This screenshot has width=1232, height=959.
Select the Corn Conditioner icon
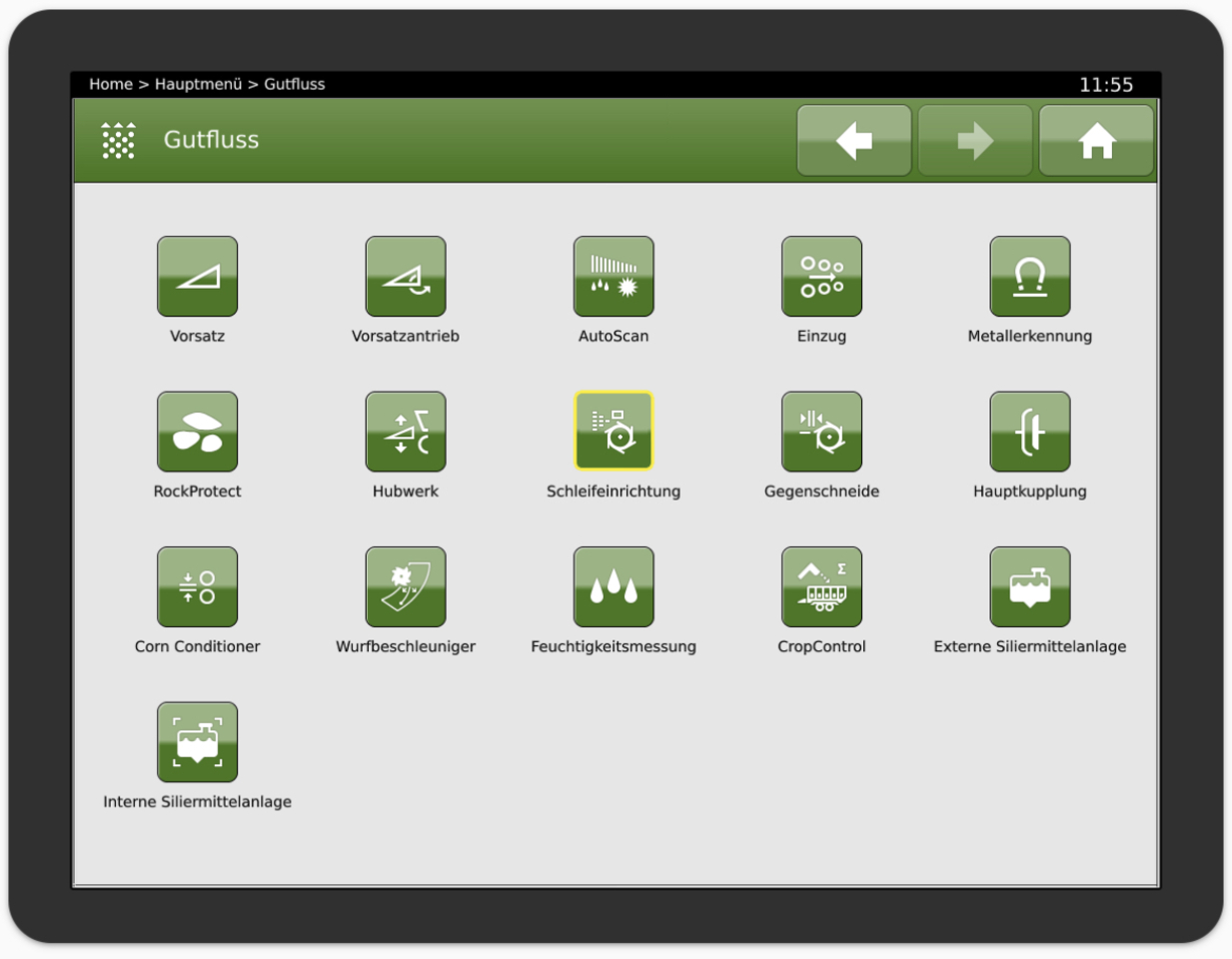pos(197,586)
